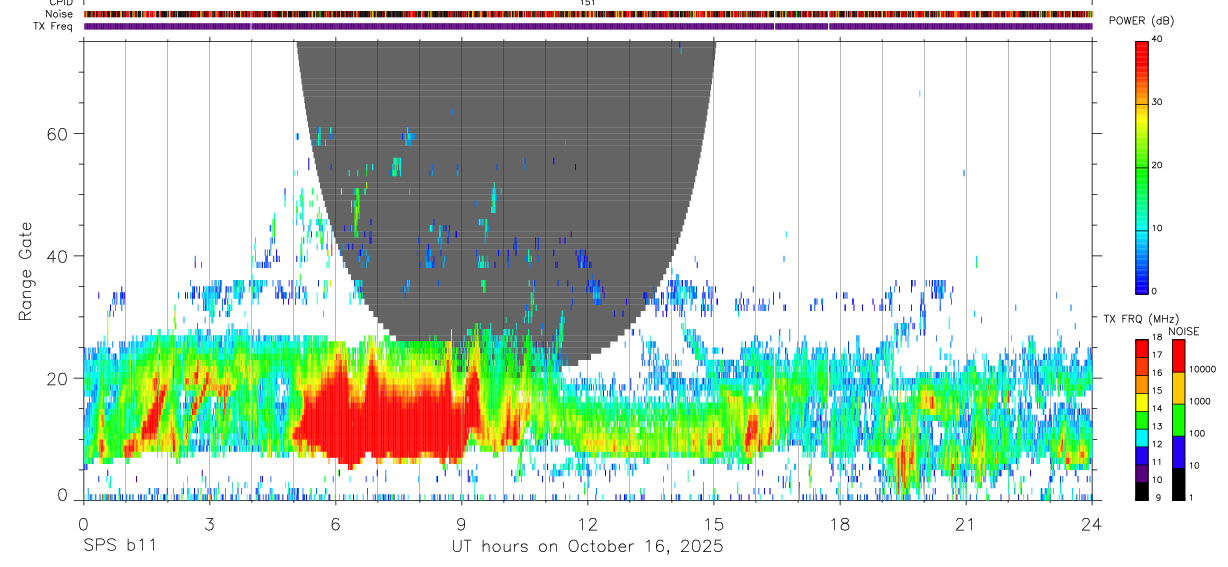The image size is (1228, 567).
Task: Click the UT hours on October 16, 2025 title
Action: 587,546
